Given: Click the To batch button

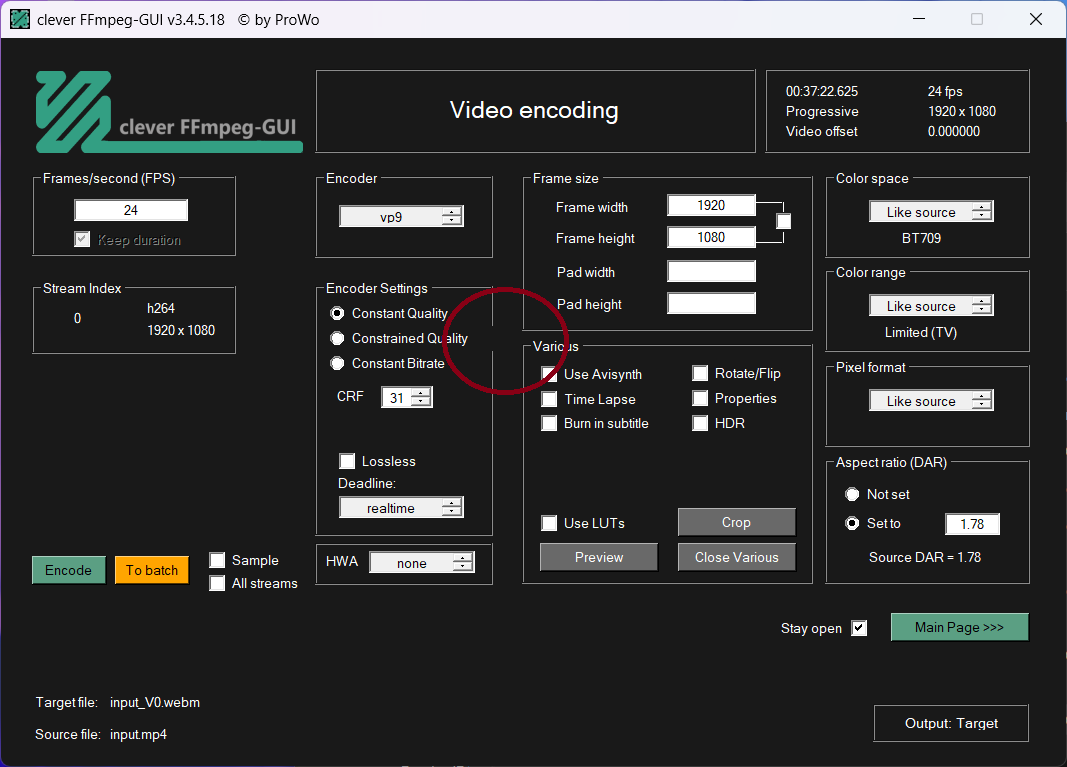Looking at the screenshot, I should (x=152, y=570).
